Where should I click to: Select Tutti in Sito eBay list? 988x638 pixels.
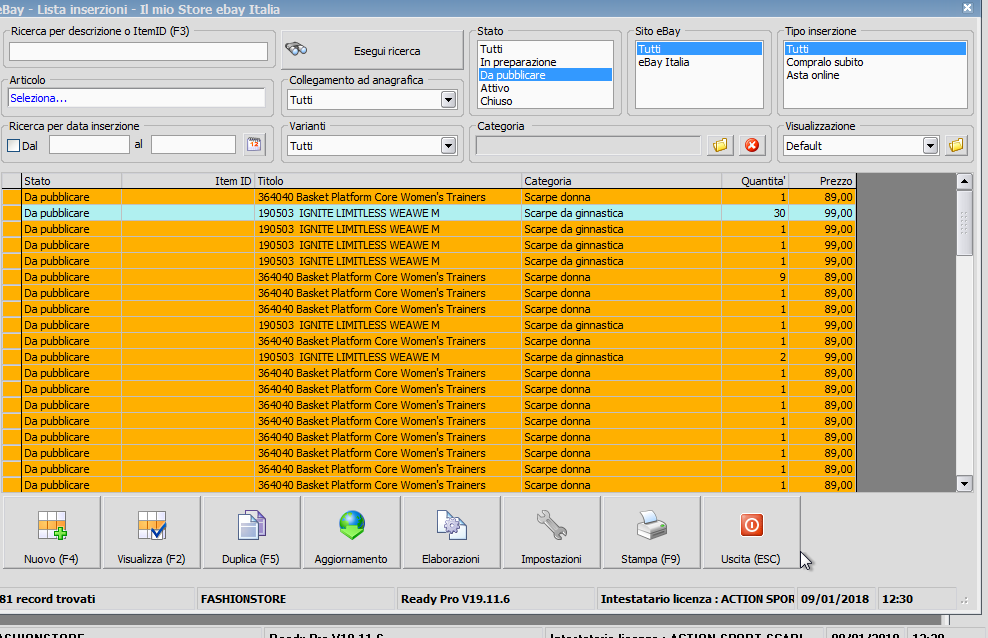(x=699, y=49)
